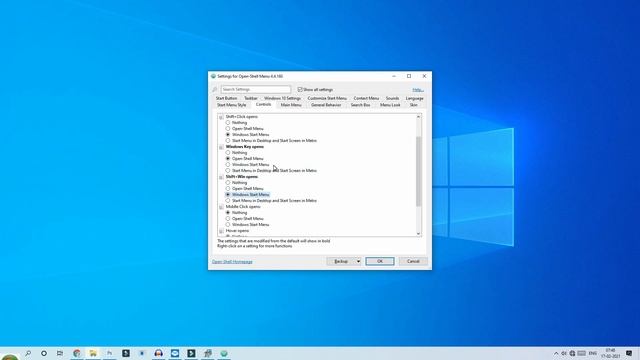Open the blue Mail app on taskbar

click(175, 353)
